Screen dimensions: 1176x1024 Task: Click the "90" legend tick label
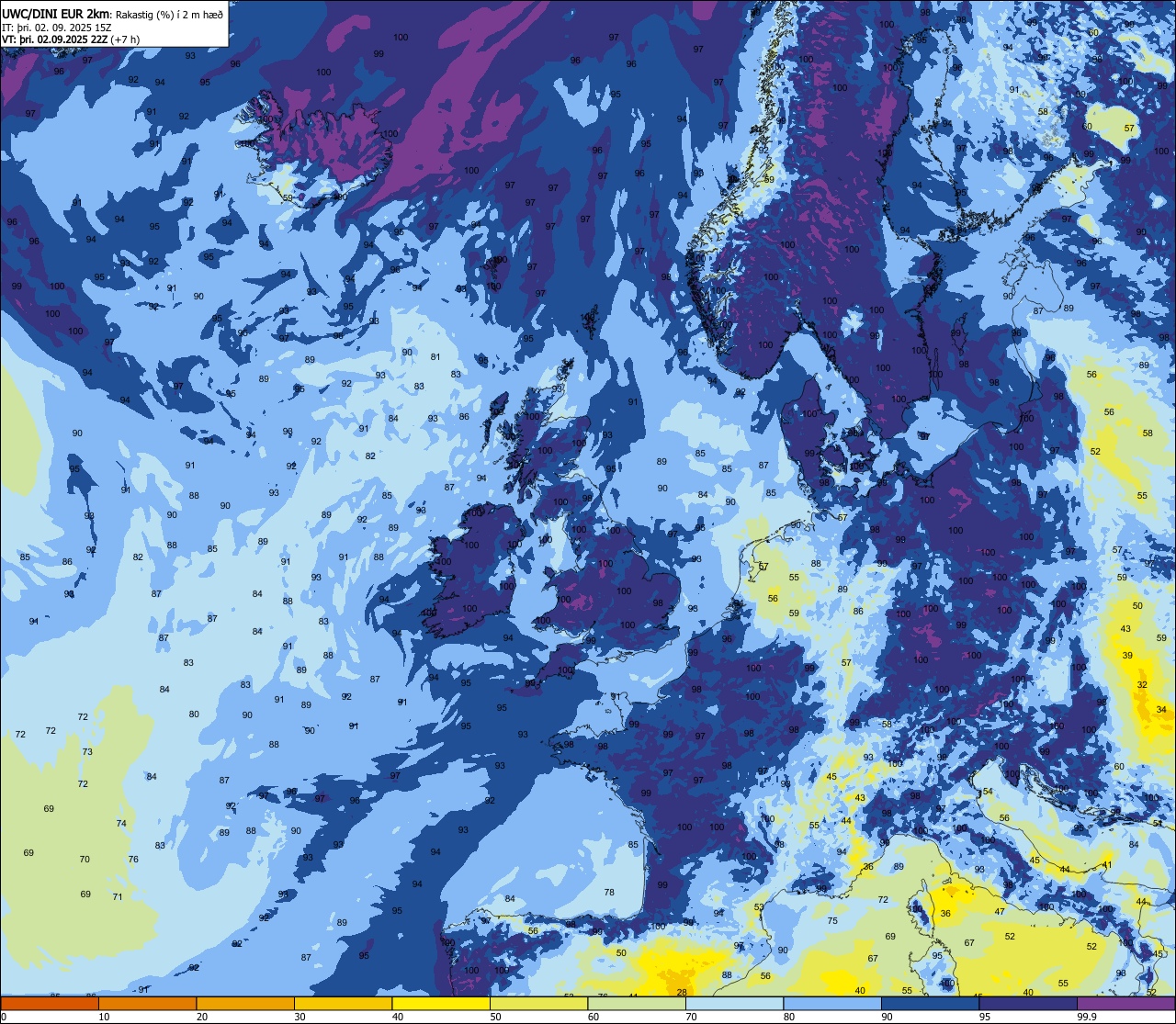click(887, 1017)
